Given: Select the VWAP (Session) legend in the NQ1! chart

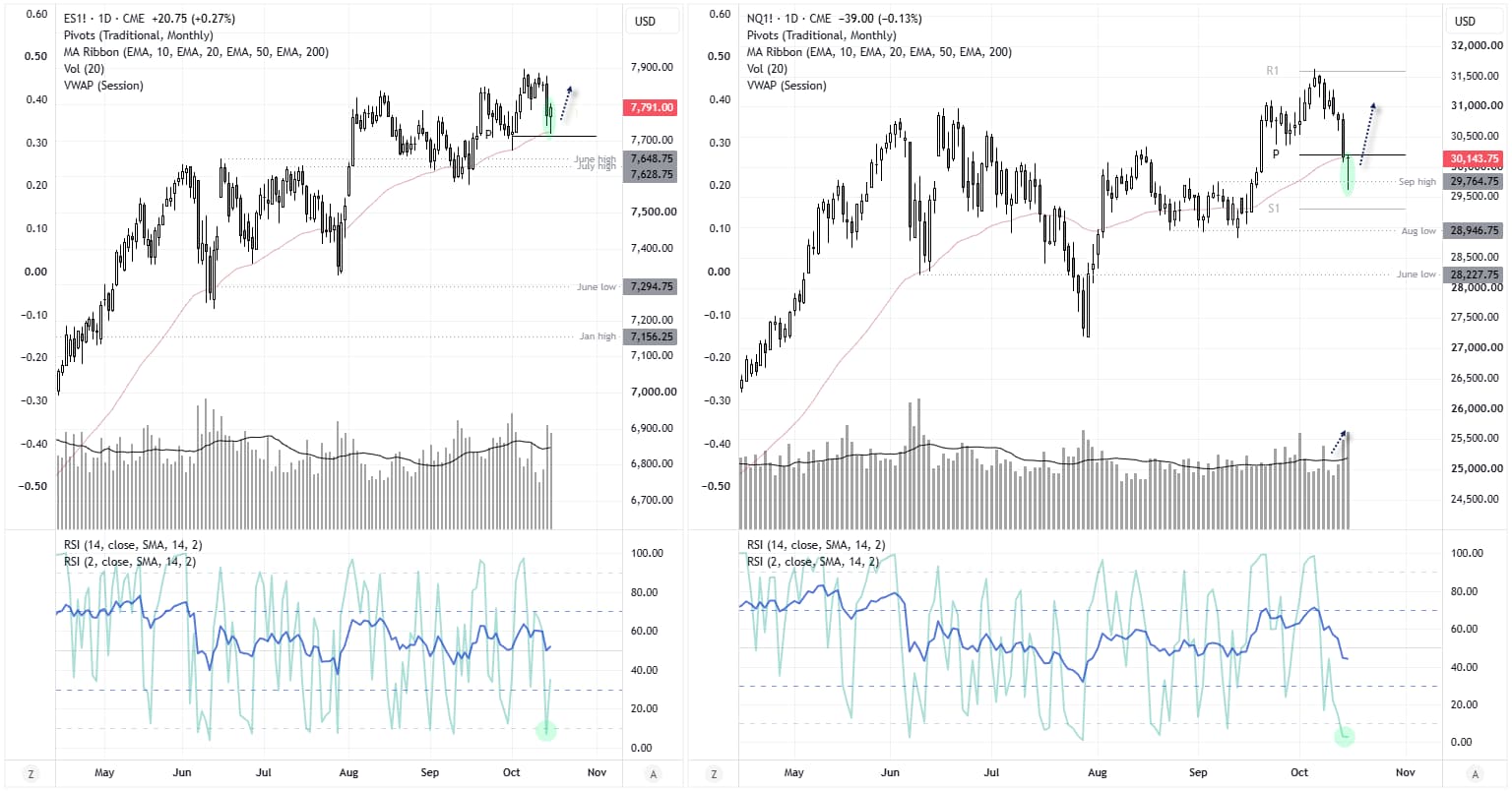Looking at the screenshot, I should (x=787, y=86).
